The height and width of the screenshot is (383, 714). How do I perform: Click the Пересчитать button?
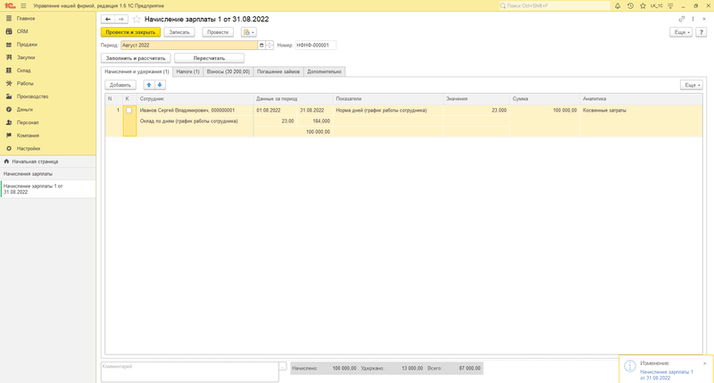(209, 58)
